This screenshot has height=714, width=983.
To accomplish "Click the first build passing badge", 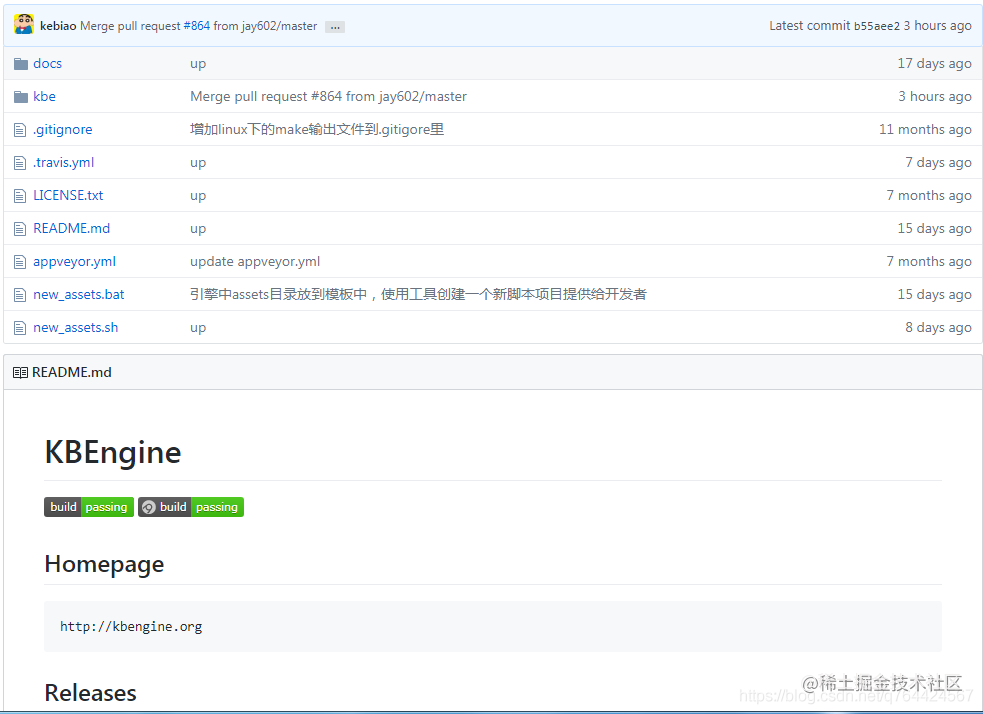I will (x=88, y=507).
